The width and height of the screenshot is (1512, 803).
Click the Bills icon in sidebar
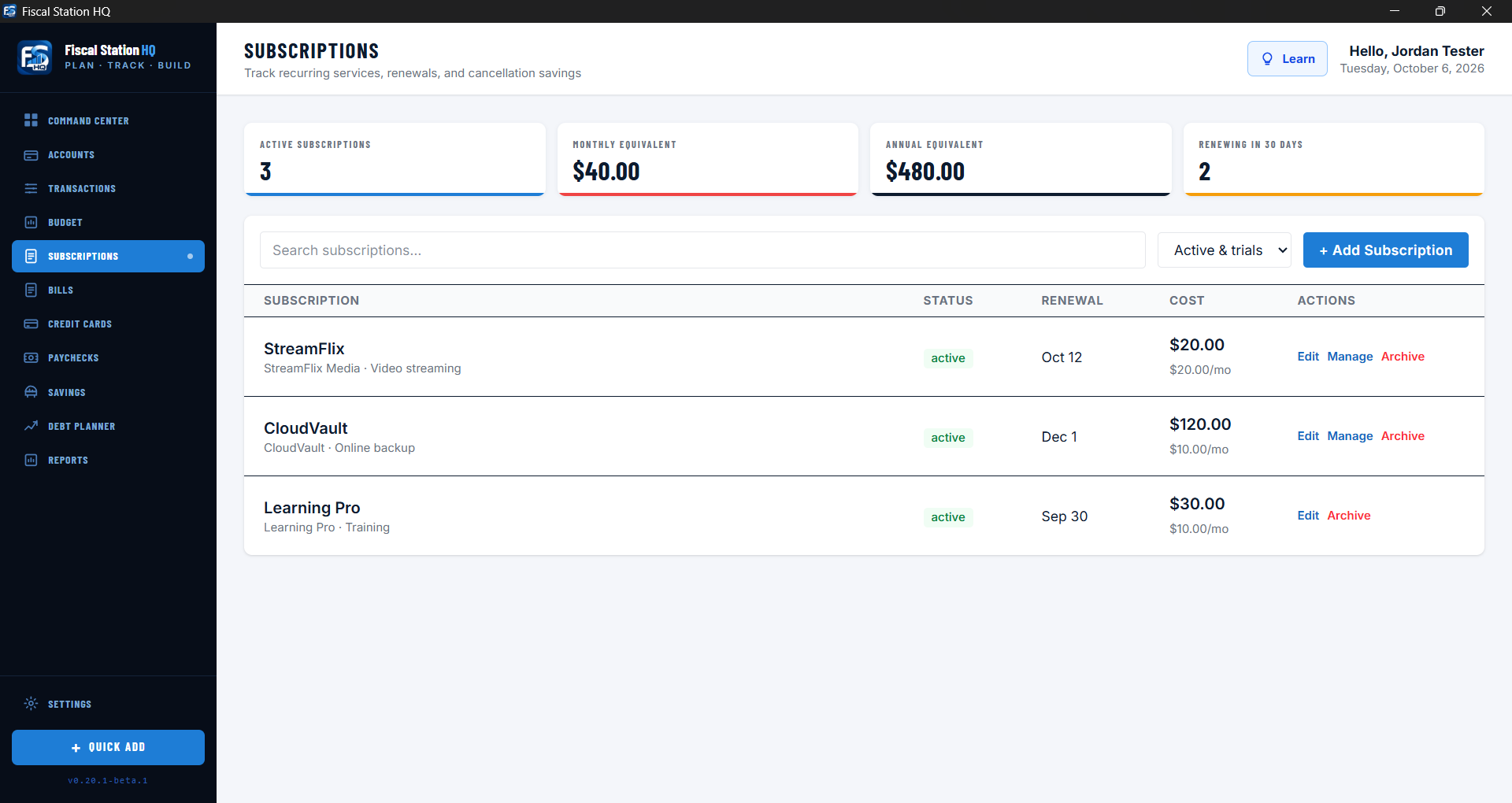pyautogui.click(x=31, y=290)
